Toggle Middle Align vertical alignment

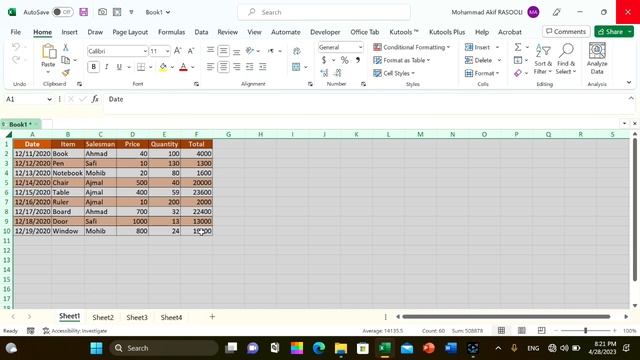tap(223, 51)
